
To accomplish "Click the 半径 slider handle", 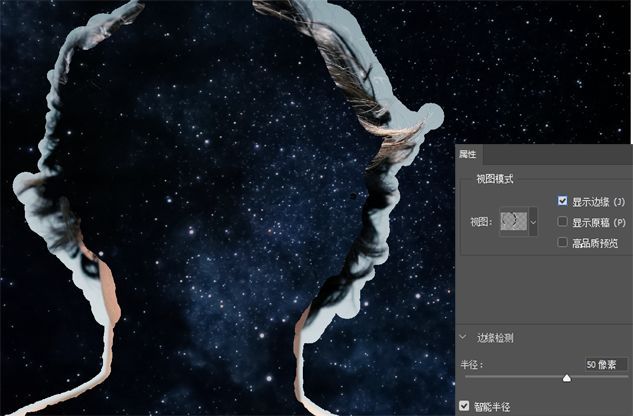I will pos(567,378).
